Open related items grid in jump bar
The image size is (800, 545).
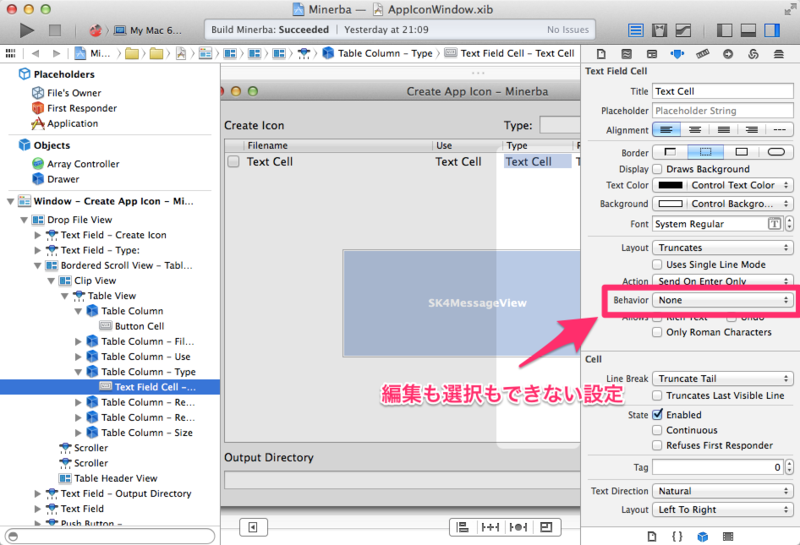coord(10,53)
